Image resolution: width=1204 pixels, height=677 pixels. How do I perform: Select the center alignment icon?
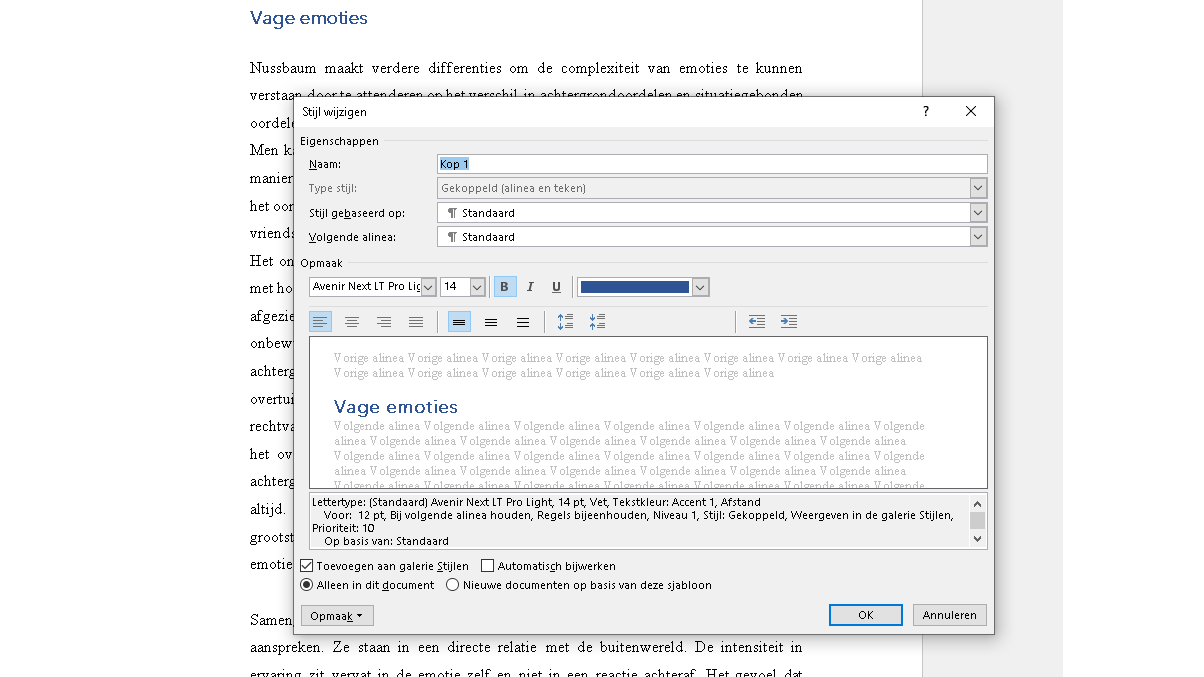coord(352,322)
